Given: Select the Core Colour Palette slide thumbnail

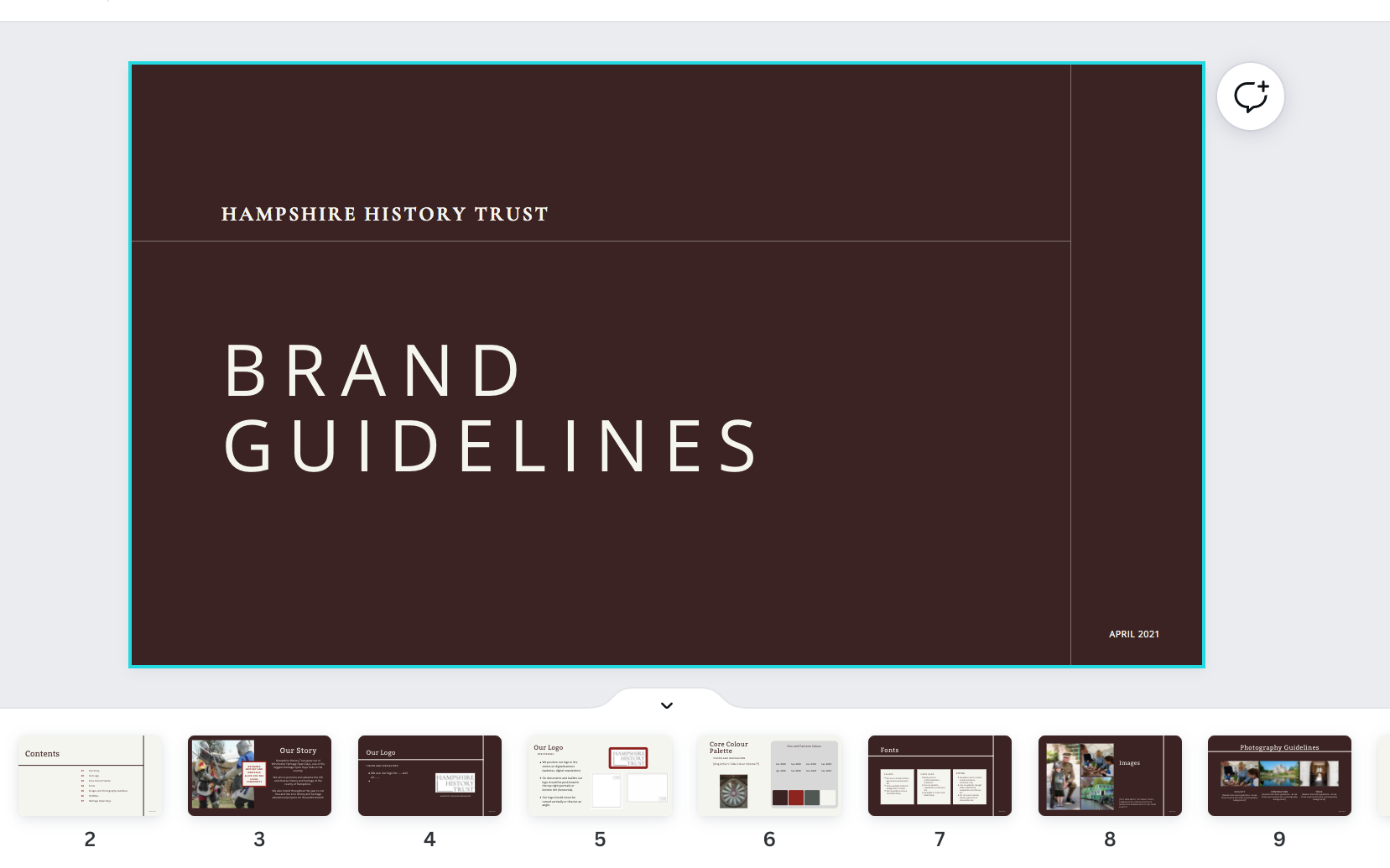Looking at the screenshot, I should pyautogui.click(x=769, y=776).
